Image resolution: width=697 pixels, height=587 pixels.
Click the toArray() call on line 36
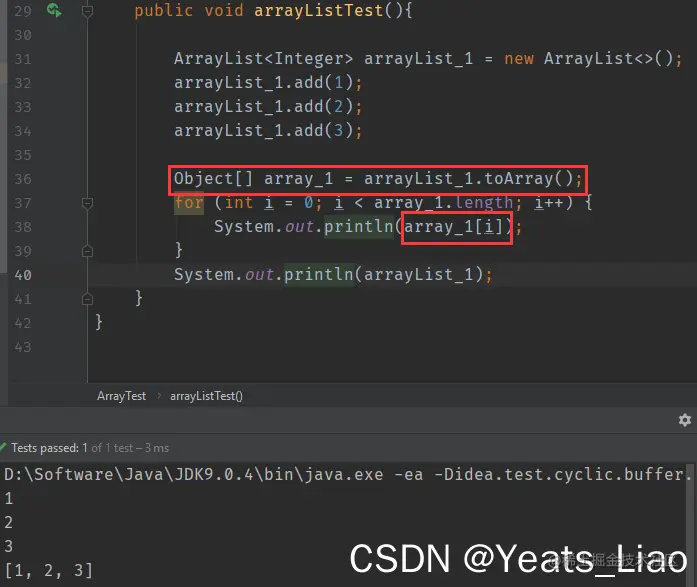pyautogui.click(x=529, y=179)
